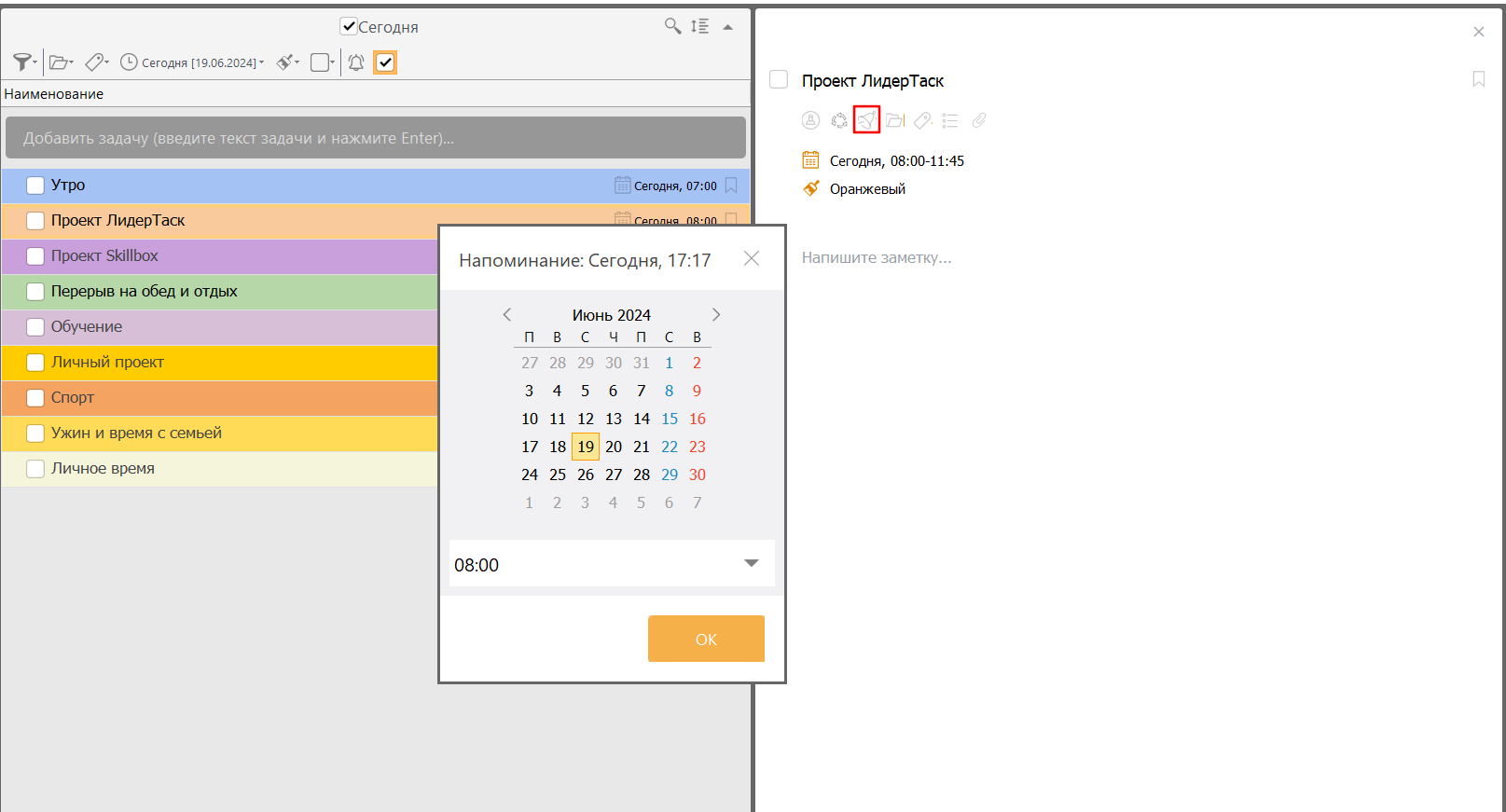Click the Оранжевый color label in task details
Image resolution: width=1506 pixels, height=812 pixels.
(x=867, y=189)
